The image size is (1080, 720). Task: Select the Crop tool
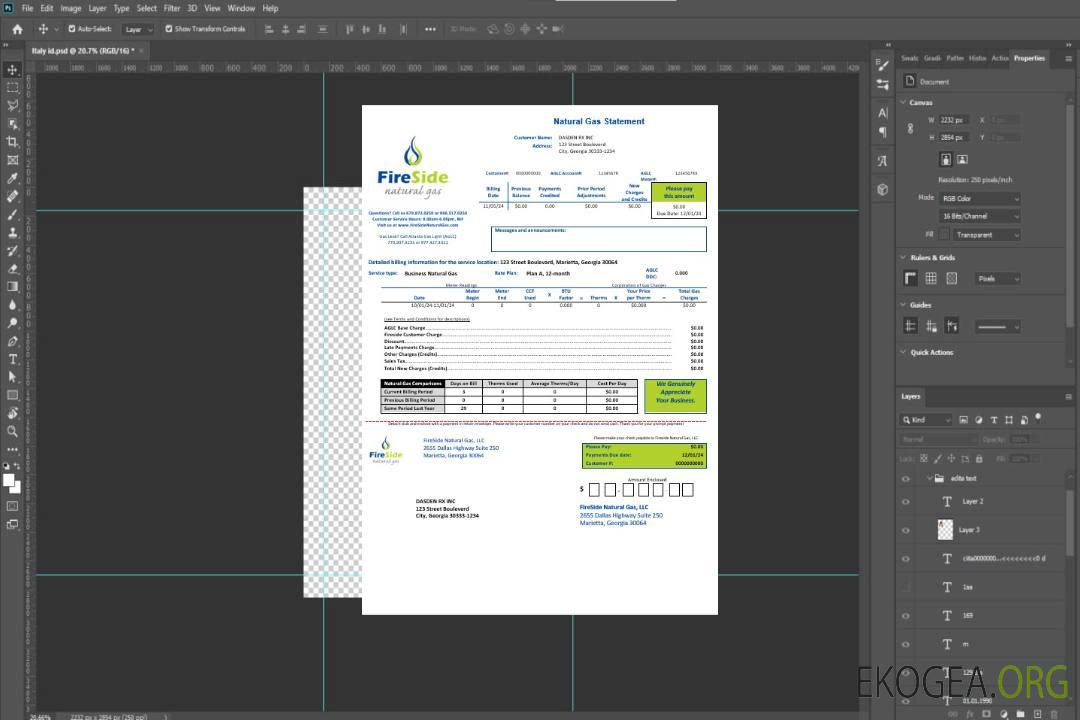point(12,142)
